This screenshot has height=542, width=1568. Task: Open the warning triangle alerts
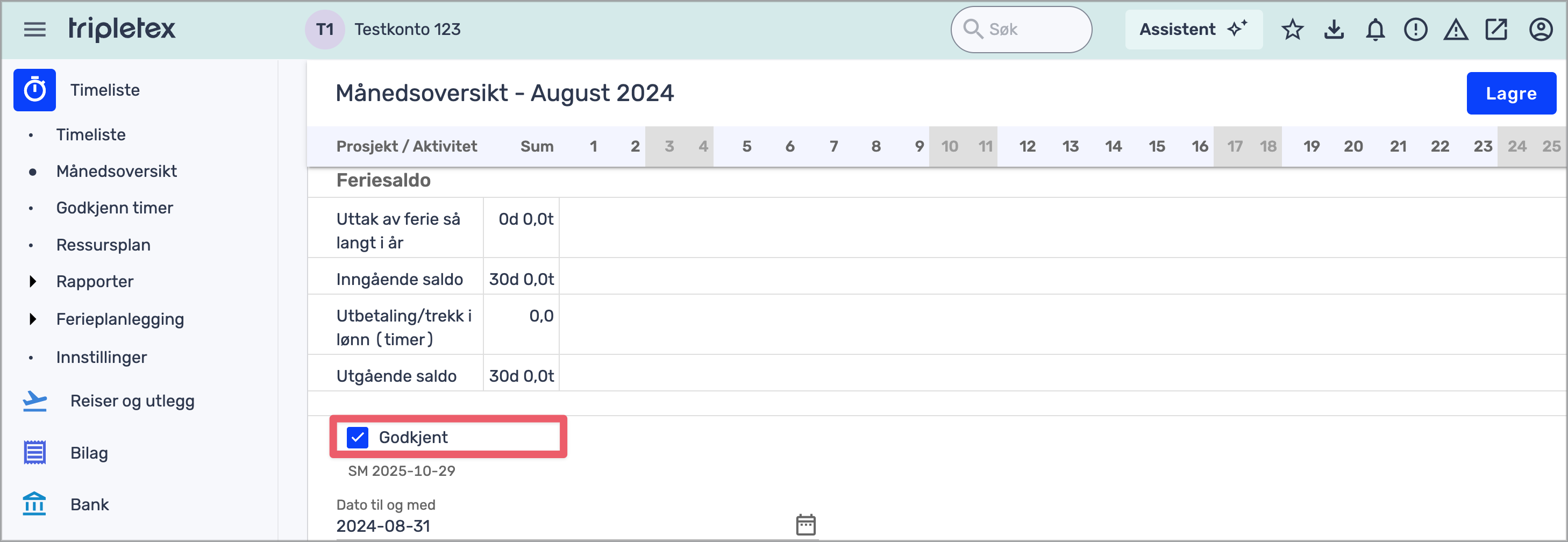point(1456,29)
